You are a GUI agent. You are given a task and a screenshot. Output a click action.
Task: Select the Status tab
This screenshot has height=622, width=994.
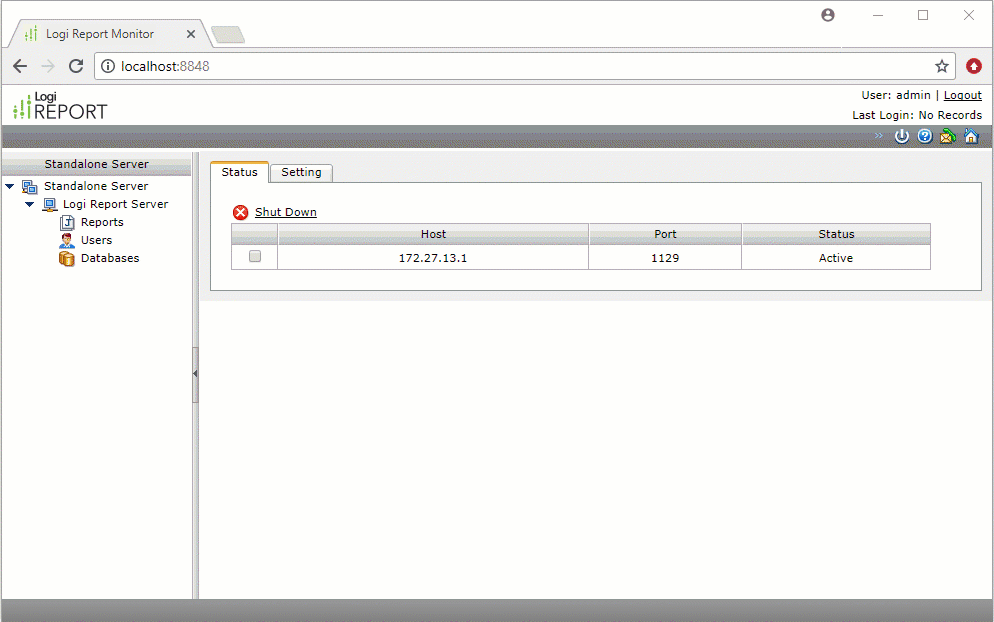pyautogui.click(x=239, y=172)
